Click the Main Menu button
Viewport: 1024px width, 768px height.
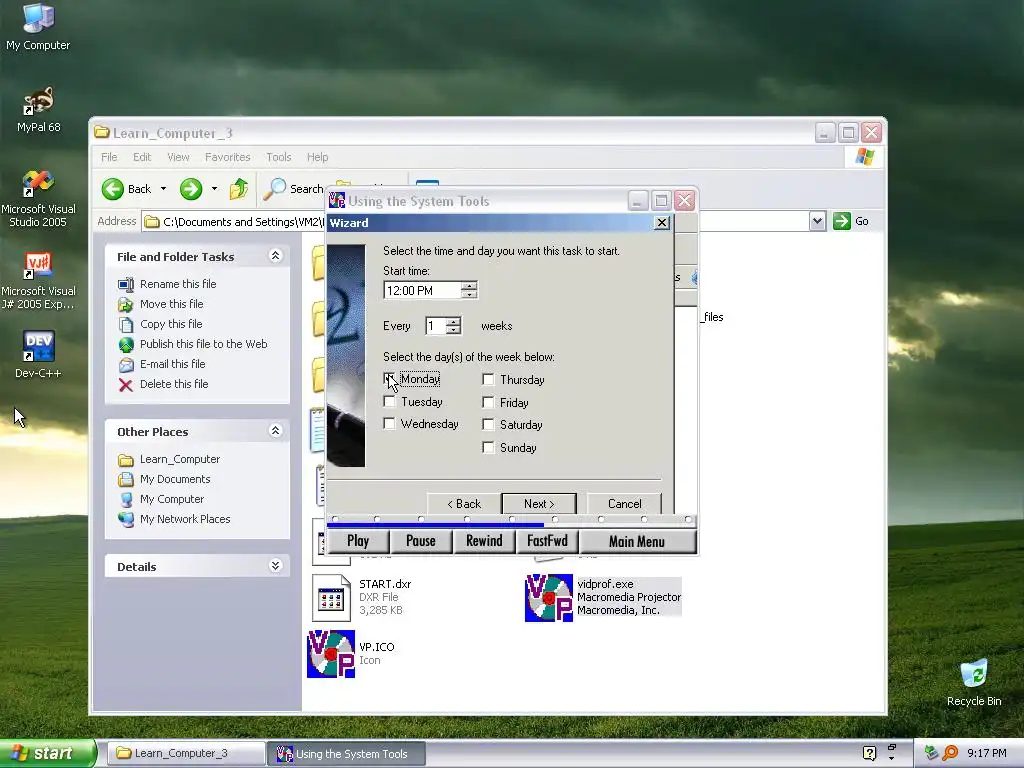637,541
